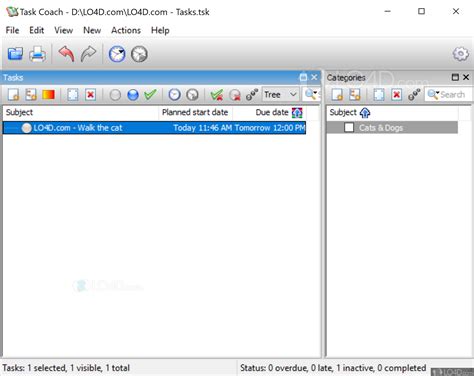Stop effort tracking with main toolbar grey clock
474x376 pixels.
139,54
